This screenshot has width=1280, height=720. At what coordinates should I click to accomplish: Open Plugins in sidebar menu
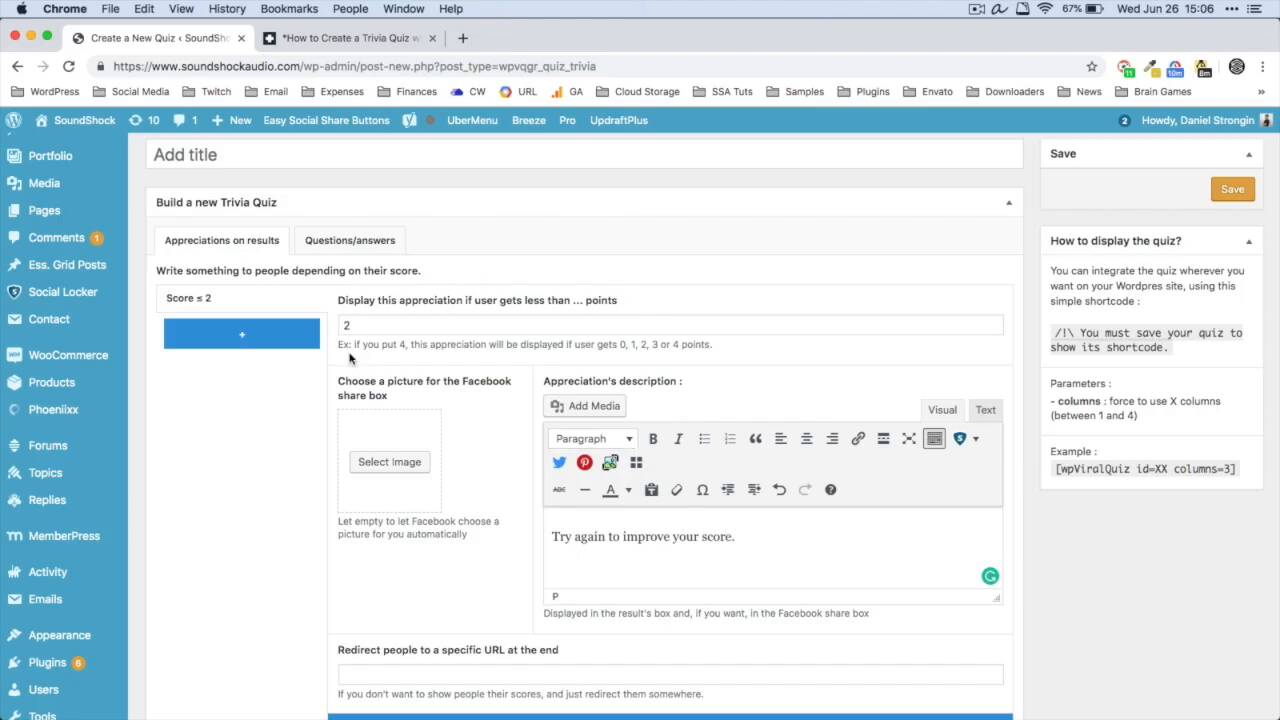[x=47, y=662]
